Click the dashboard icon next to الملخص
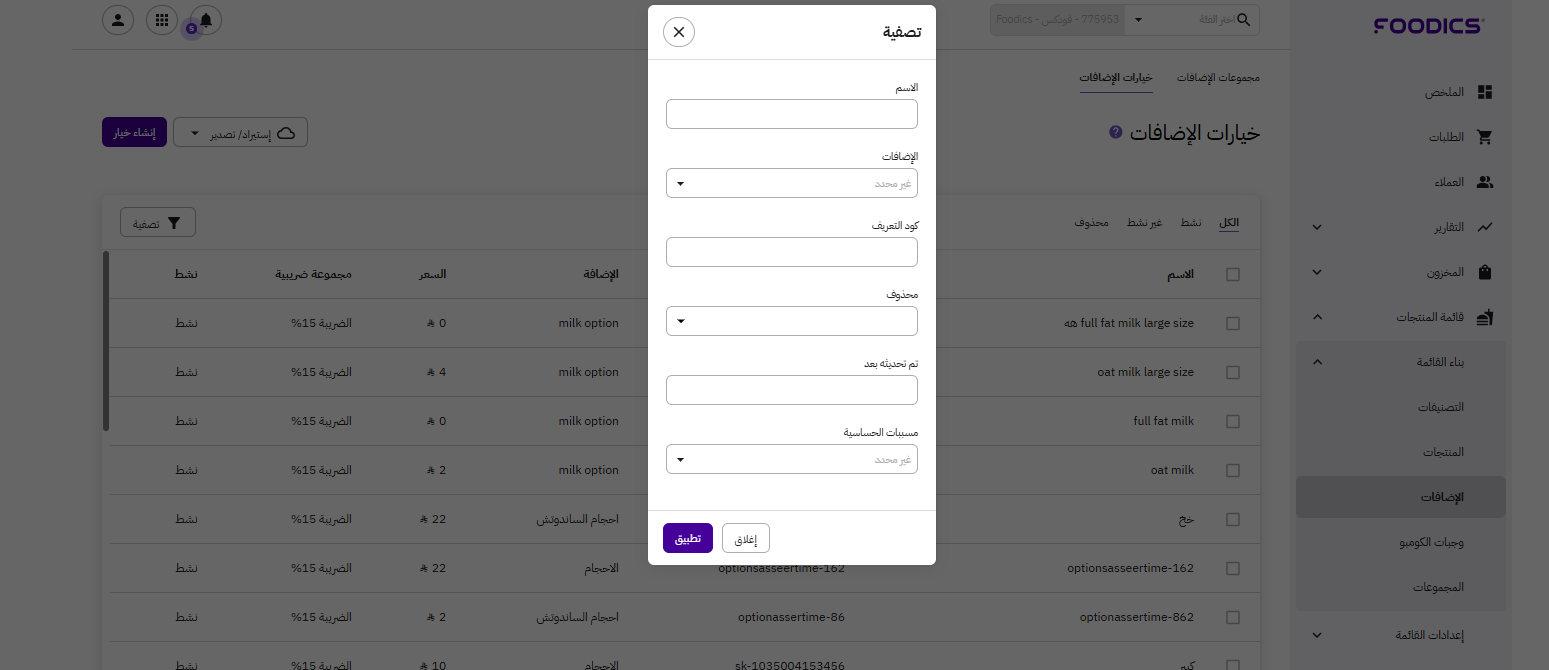This screenshot has width=1549, height=670. tap(1485, 92)
